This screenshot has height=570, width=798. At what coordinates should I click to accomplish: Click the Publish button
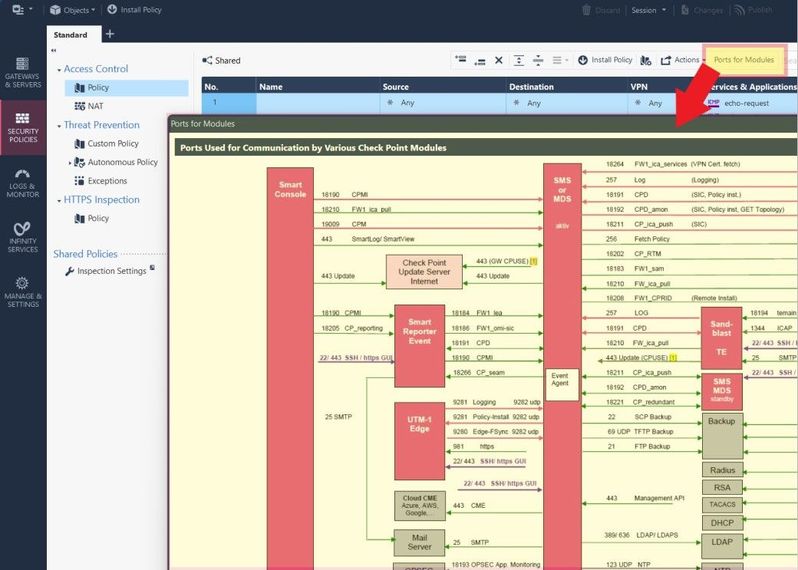point(754,10)
